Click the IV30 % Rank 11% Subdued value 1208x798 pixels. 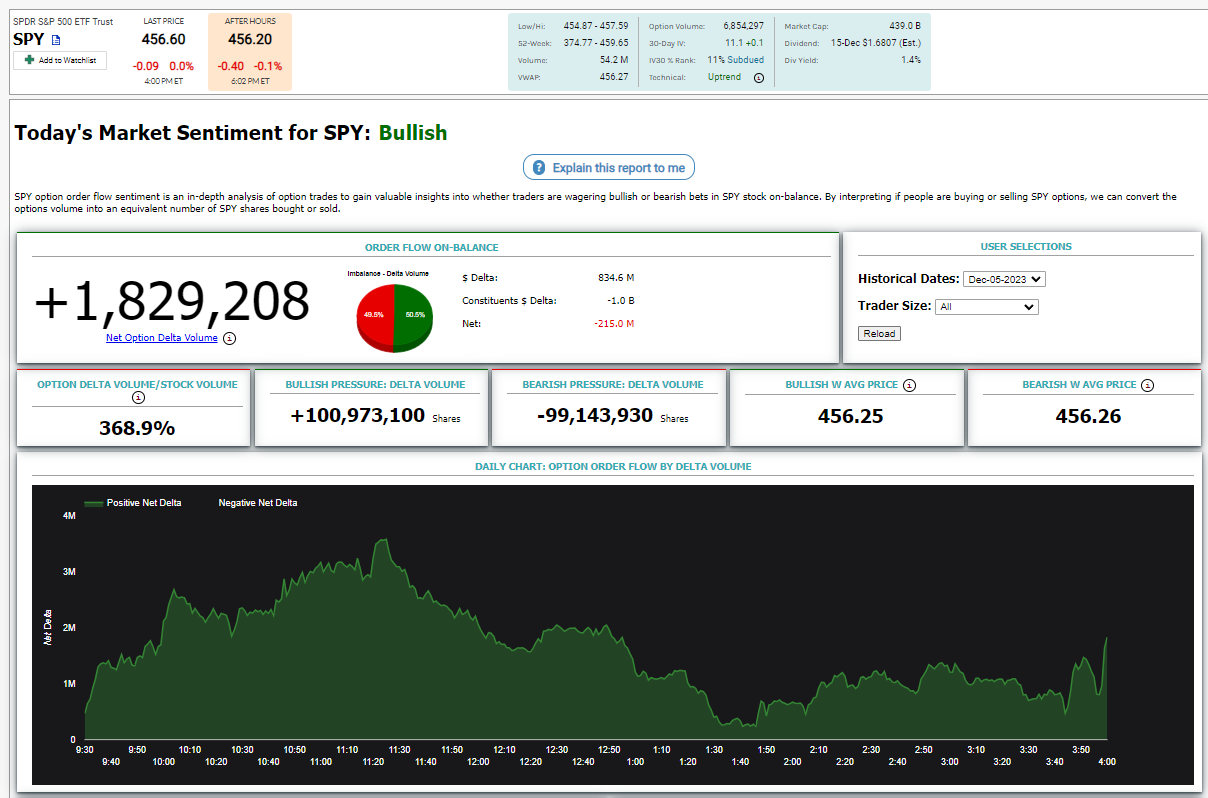pyautogui.click(x=735, y=60)
